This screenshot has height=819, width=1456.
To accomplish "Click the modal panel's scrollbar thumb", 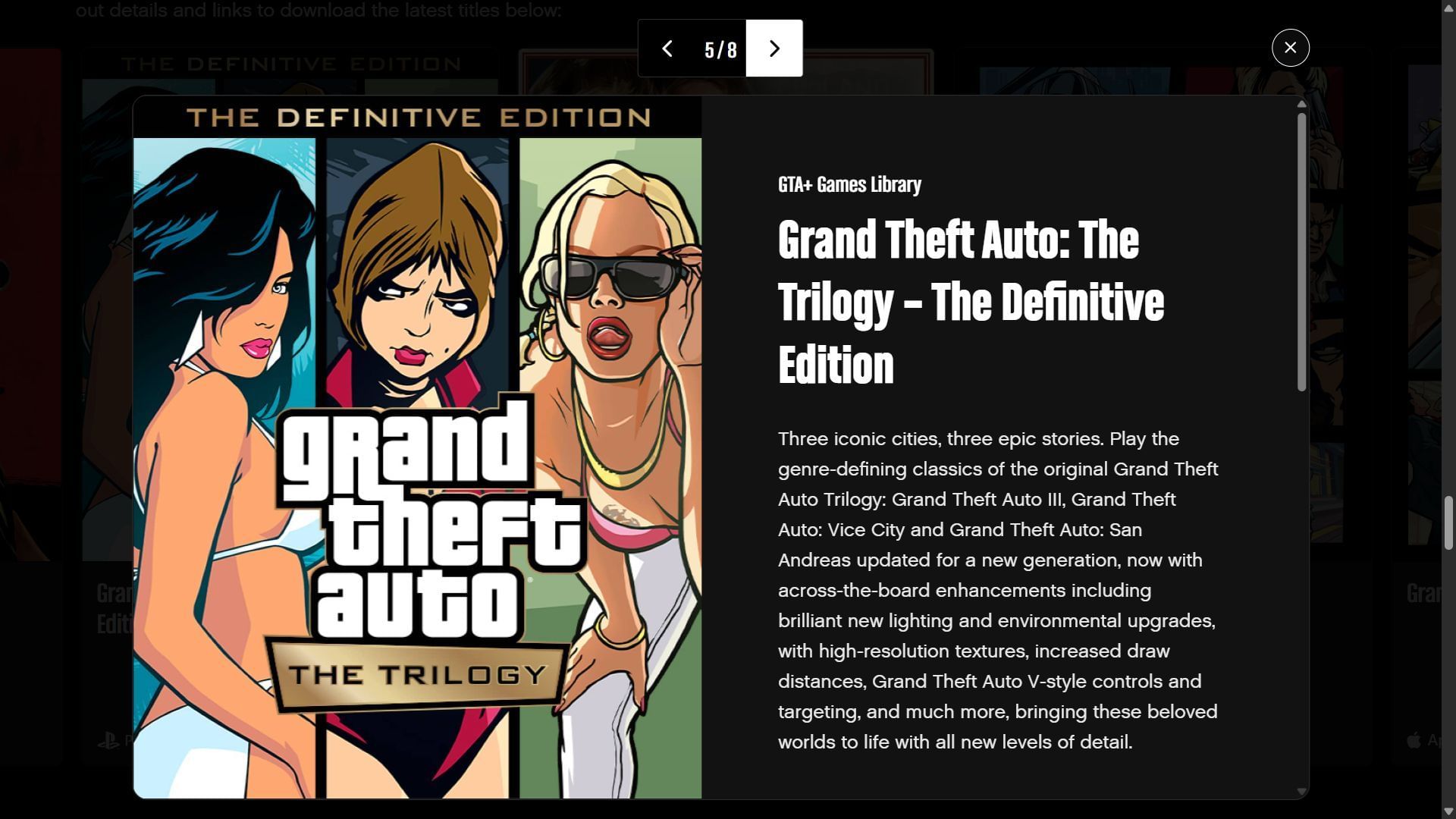I will [1301, 252].
